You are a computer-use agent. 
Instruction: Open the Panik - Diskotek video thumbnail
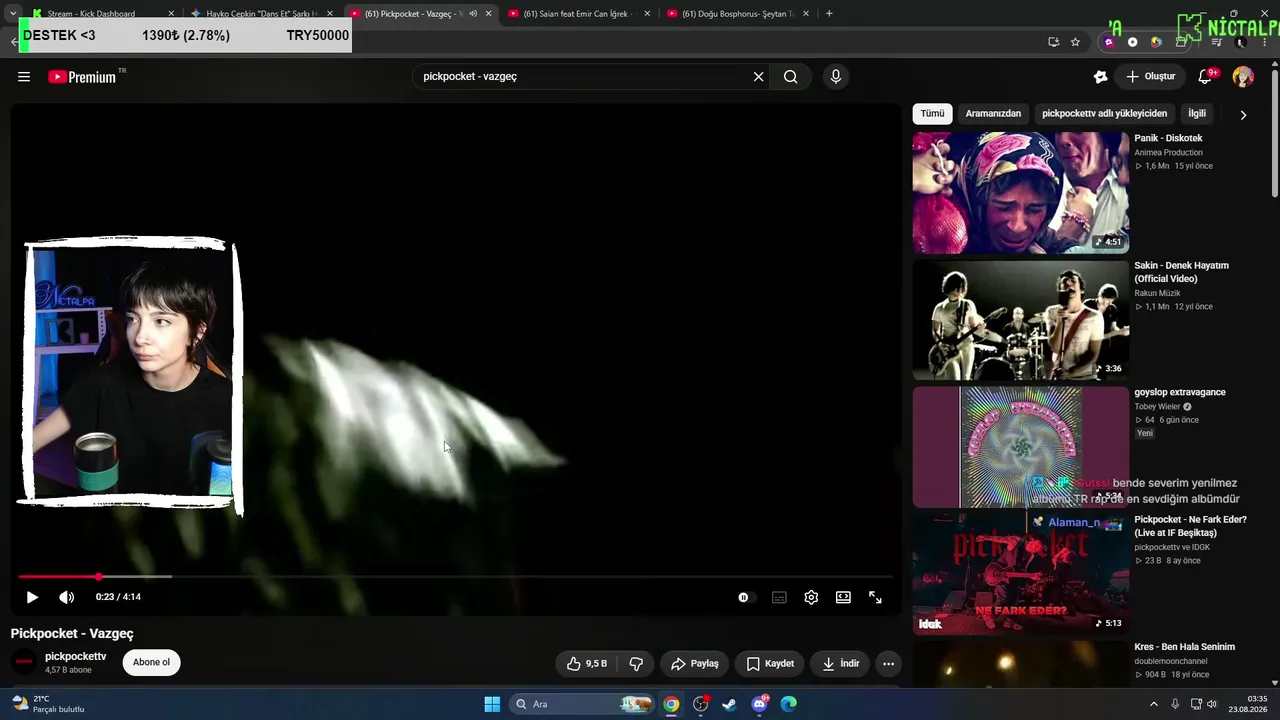click(1020, 193)
